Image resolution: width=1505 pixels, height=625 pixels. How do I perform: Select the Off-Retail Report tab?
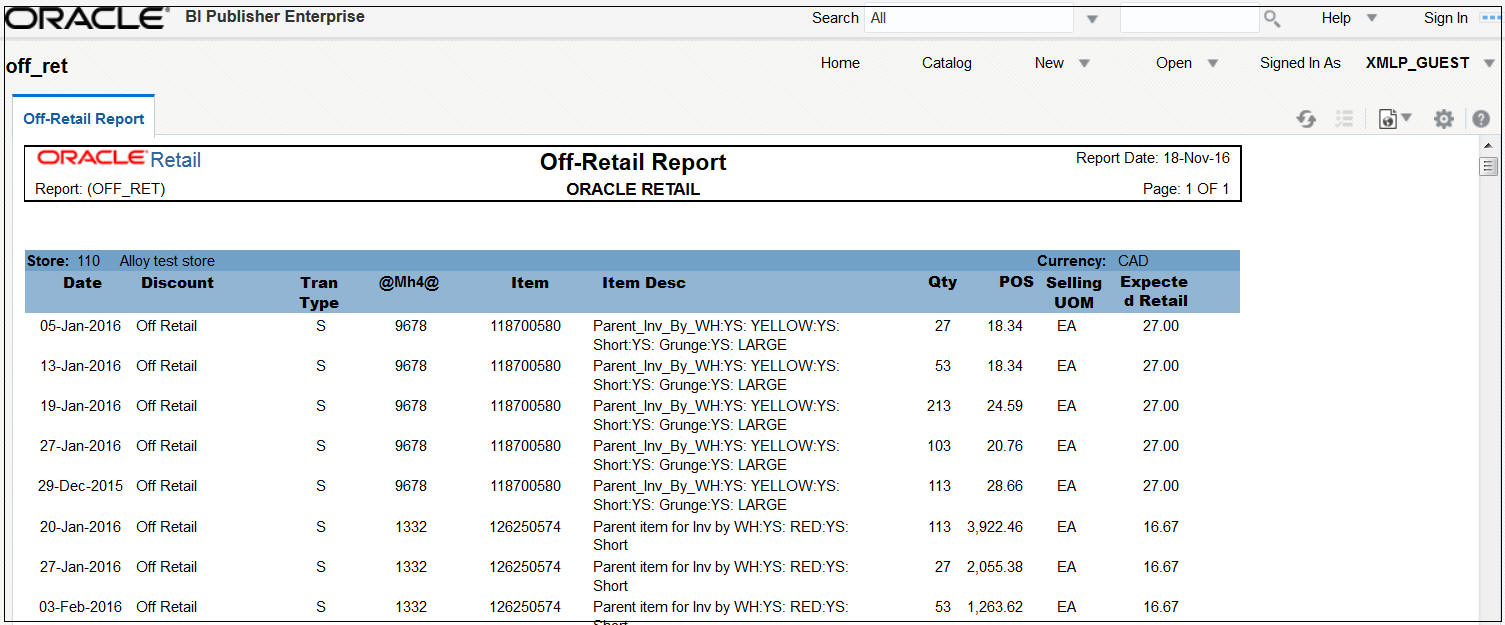click(84, 118)
